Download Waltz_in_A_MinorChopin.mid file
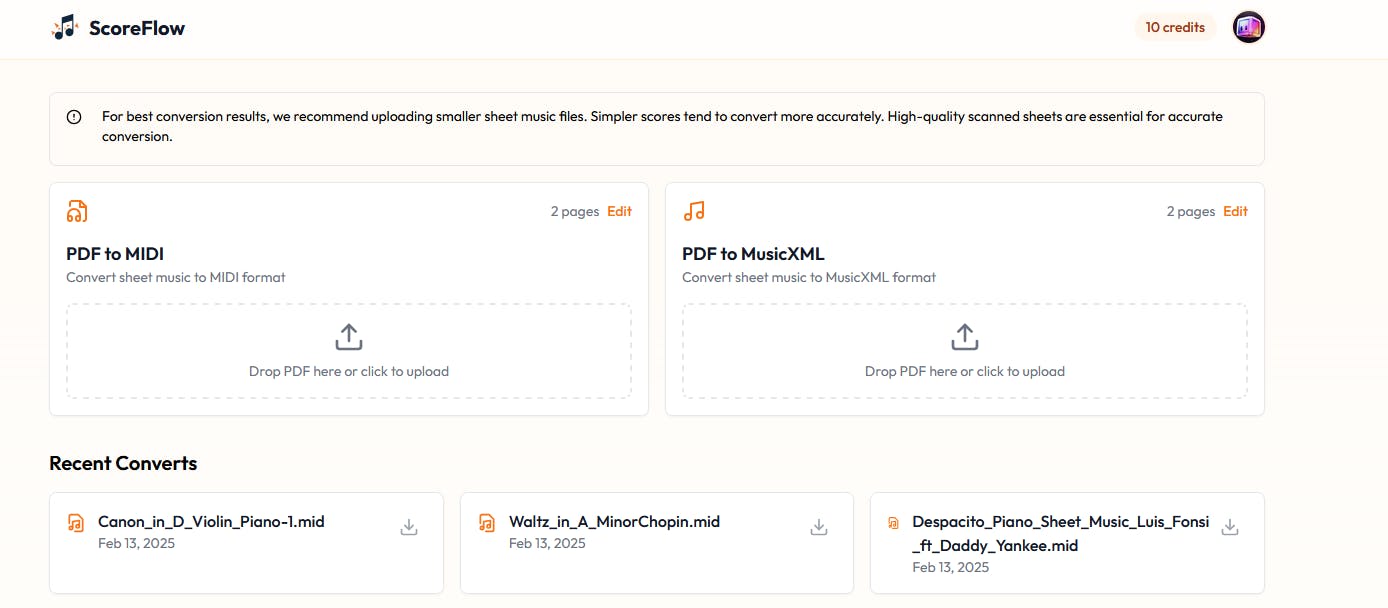Image resolution: width=1388 pixels, height=608 pixels. [x=819, y=527]
